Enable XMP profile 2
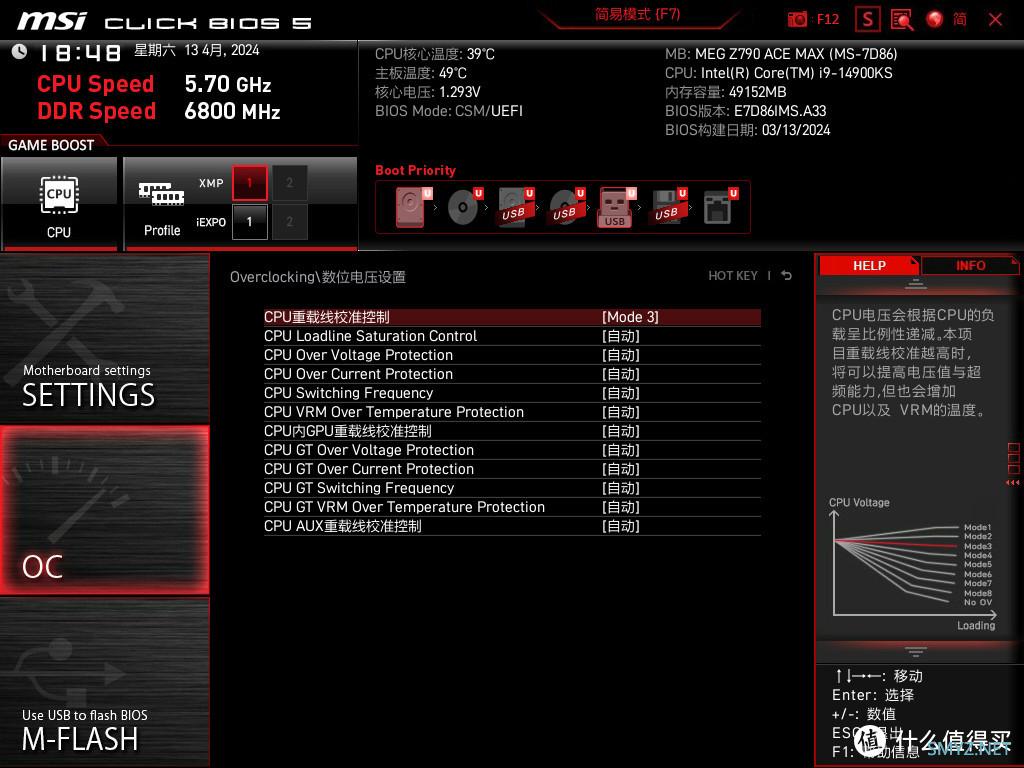The image size is (1024, 768). click(x=289, y=184)
